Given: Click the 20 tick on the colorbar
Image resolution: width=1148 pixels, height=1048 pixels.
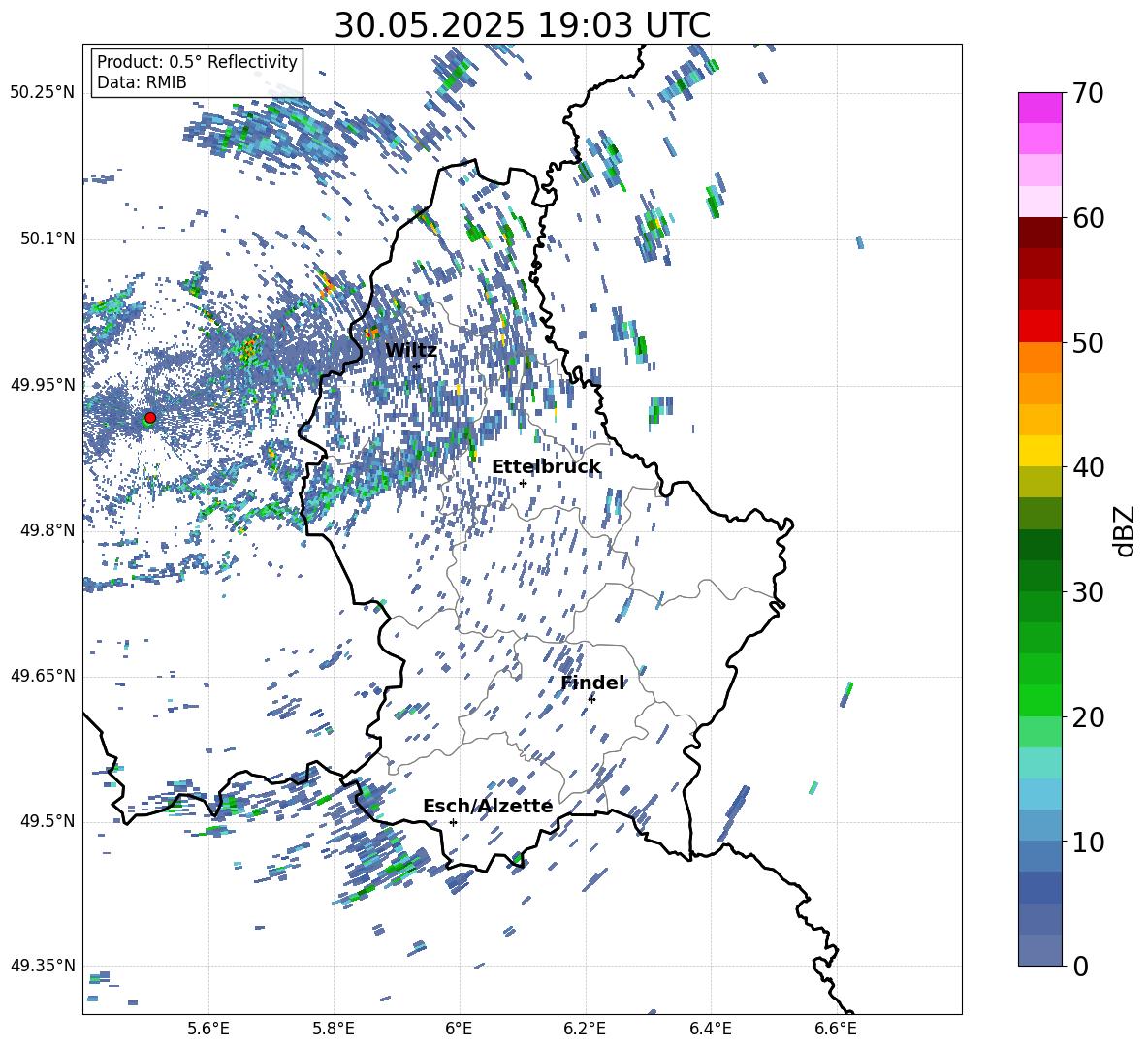Looking at the screenshot, I should [x=1088, y=716].
